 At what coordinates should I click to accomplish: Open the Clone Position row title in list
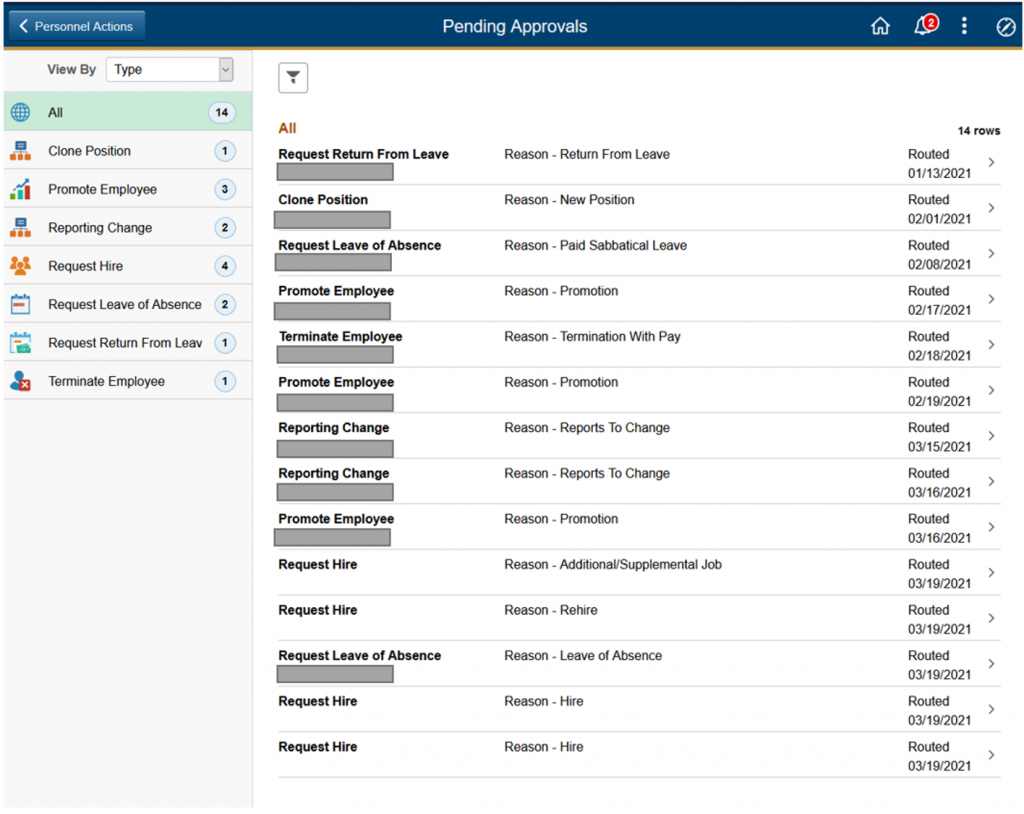tap(323, 200)
